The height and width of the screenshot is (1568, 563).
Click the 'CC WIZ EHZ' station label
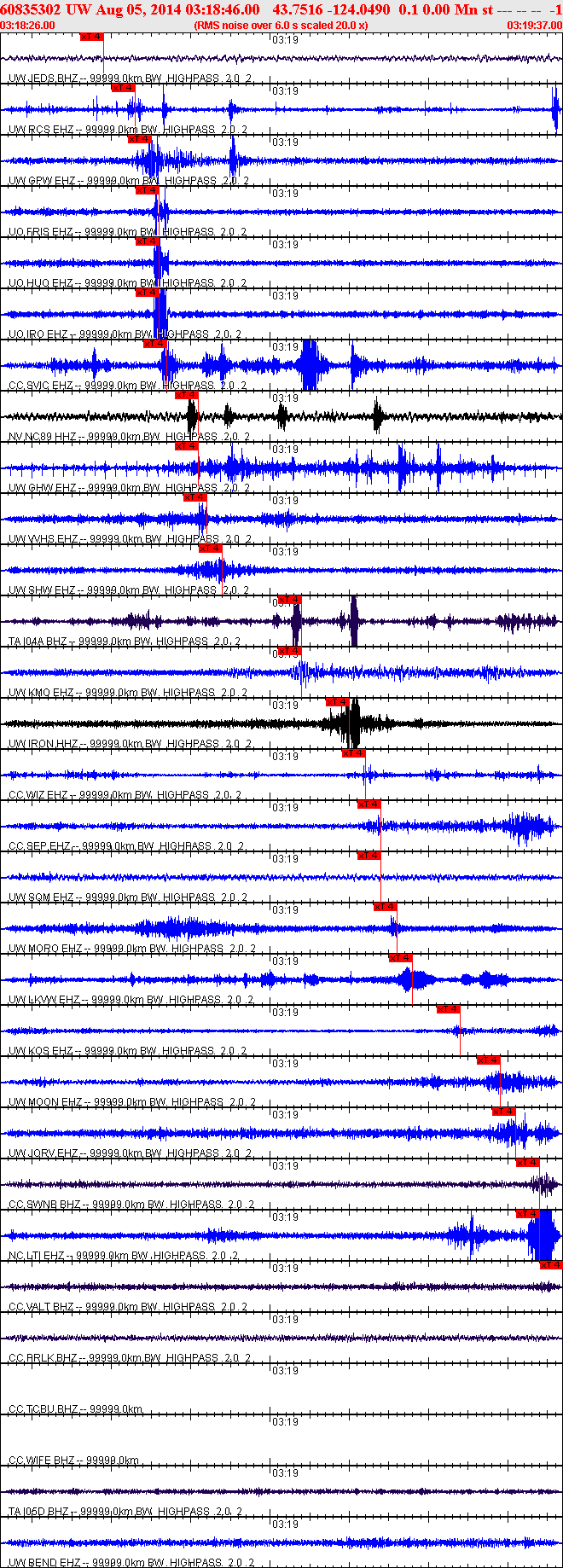(38, 795)
